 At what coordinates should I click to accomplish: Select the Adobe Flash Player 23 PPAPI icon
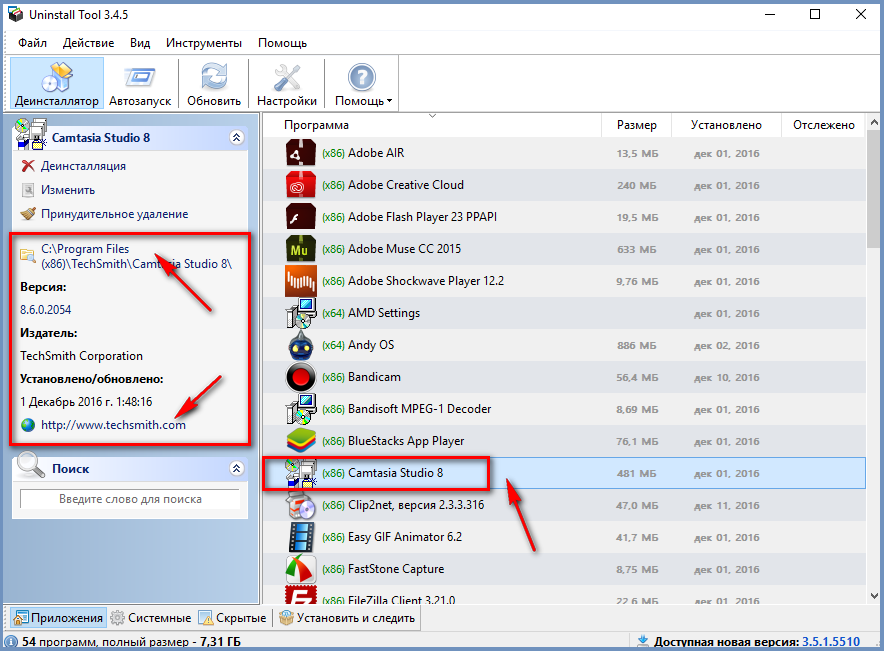[x=300, y=217]
